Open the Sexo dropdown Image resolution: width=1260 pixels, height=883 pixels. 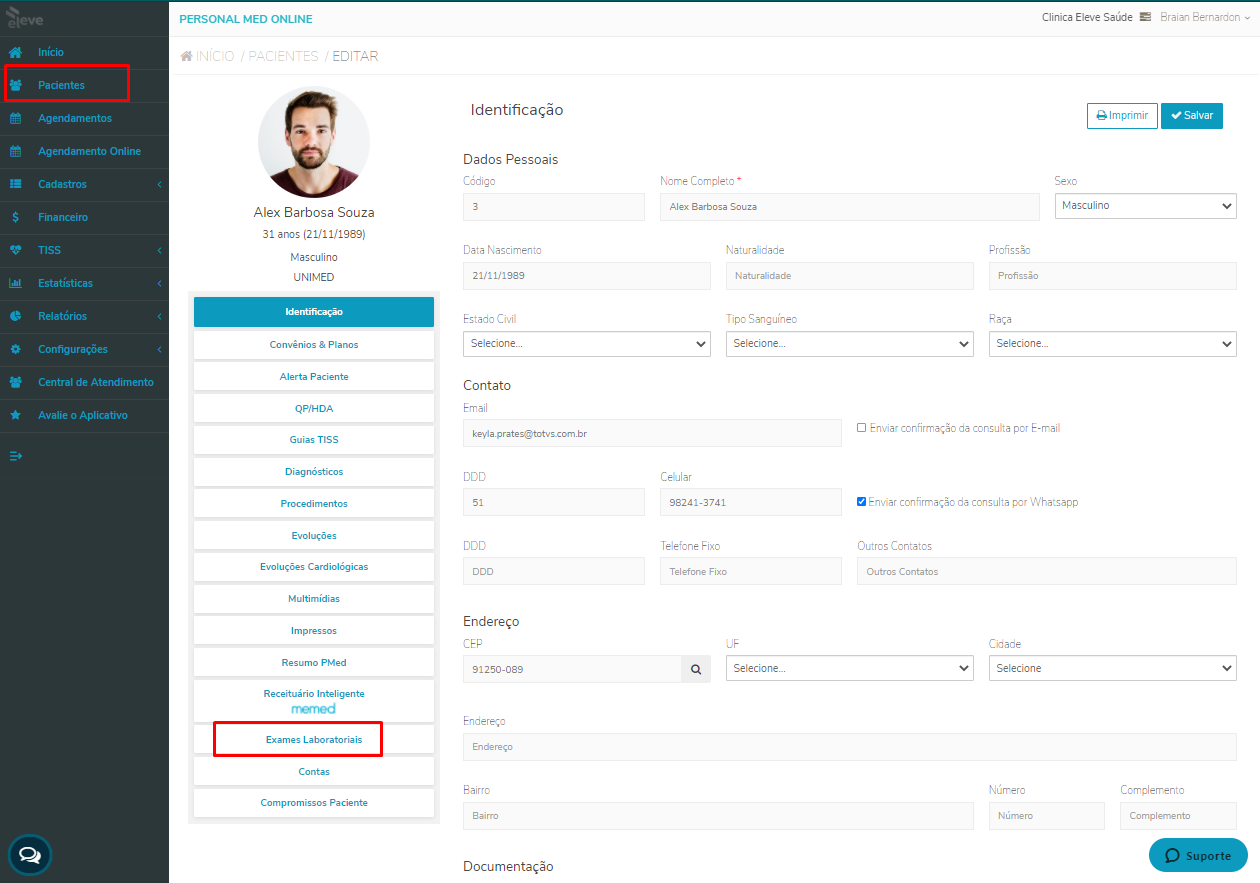[x=1146, y=206]
